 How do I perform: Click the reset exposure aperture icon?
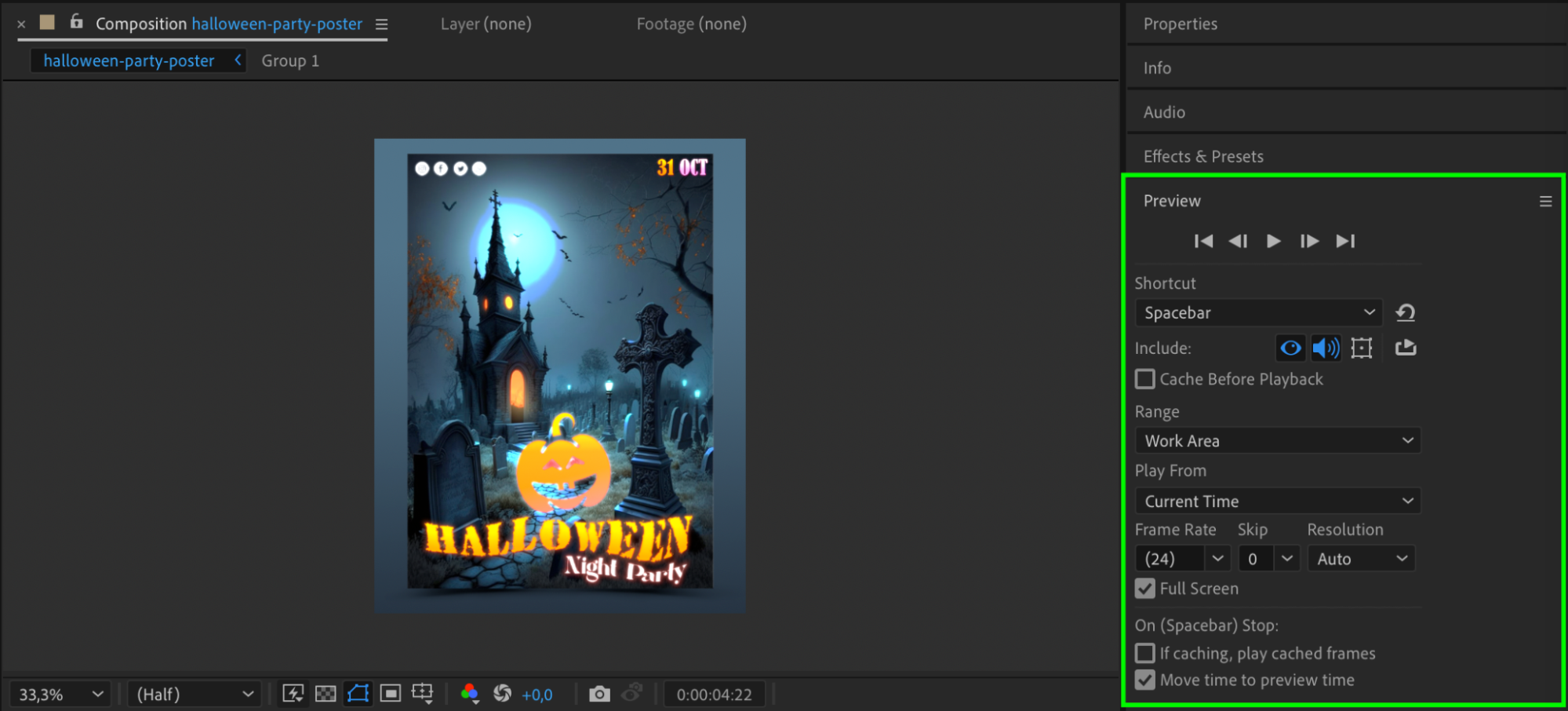(502, 694)
